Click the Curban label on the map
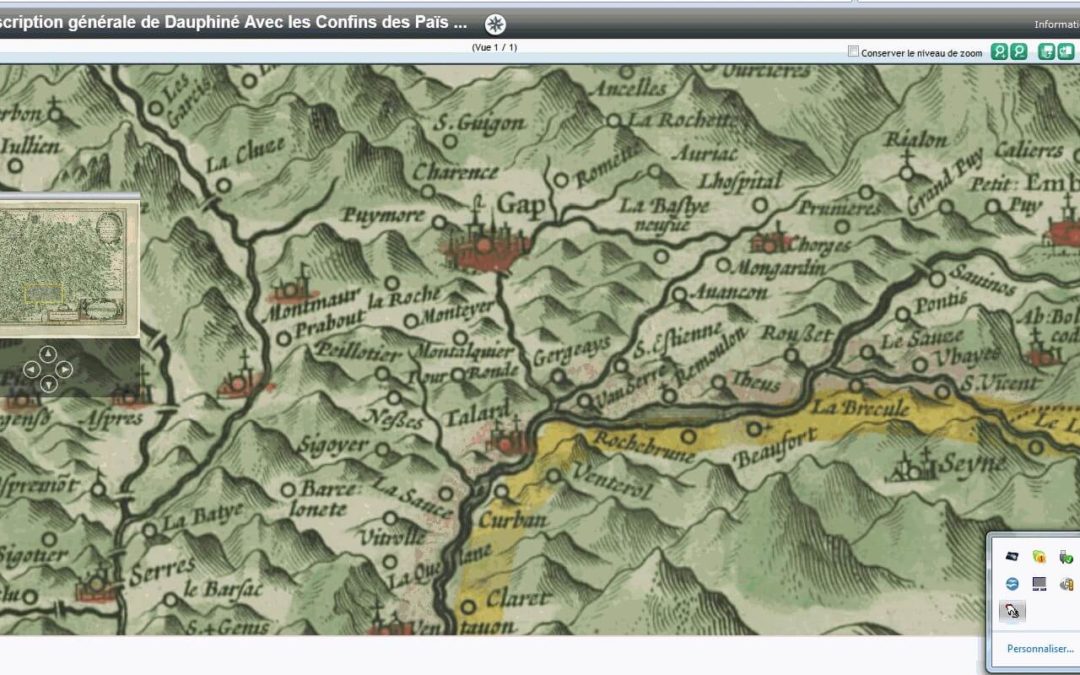1080x675 pixels. (512, 520)
